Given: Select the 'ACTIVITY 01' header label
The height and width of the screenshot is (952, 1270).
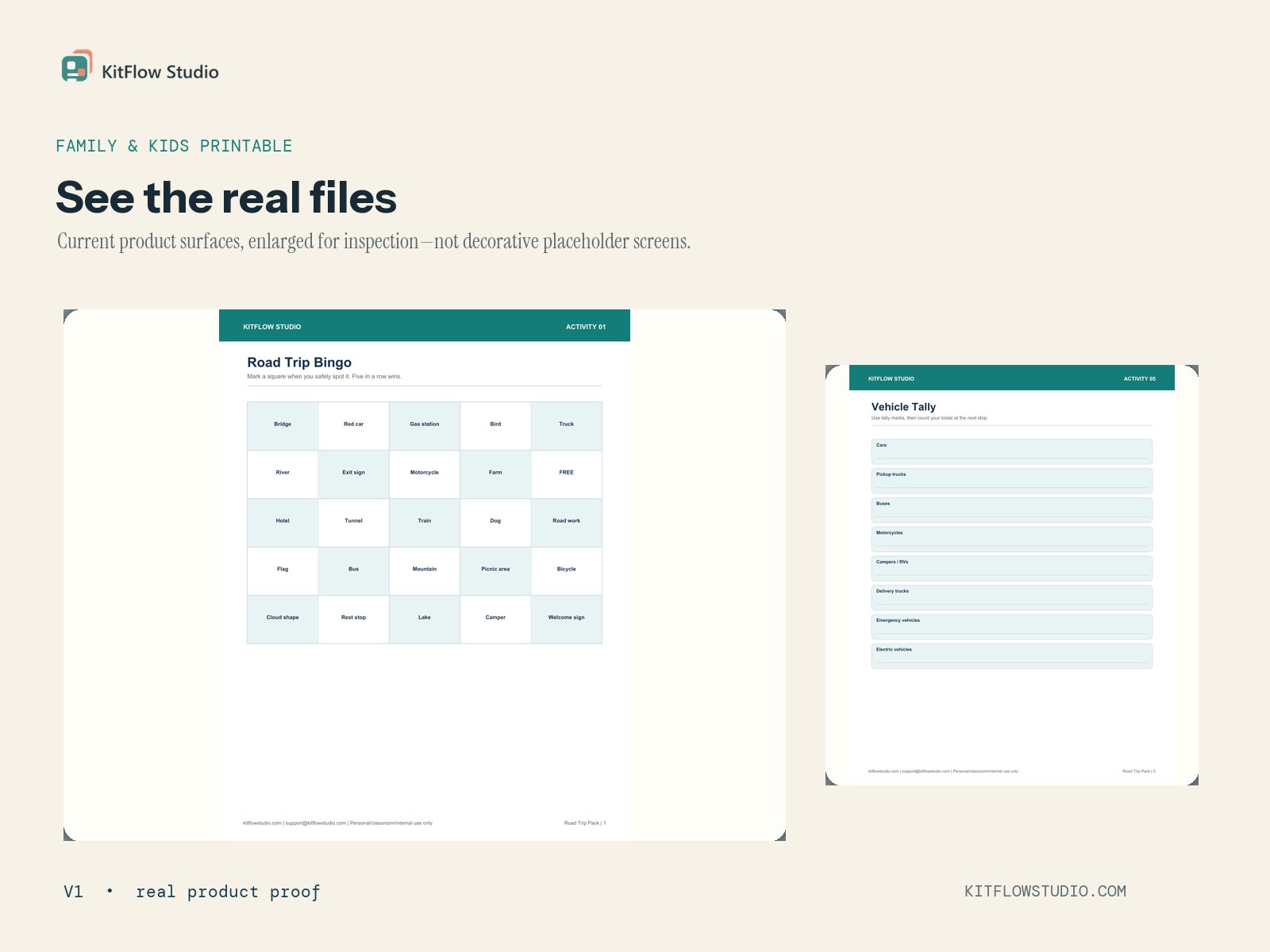Looking at the screenshot, I should [586, 327].
